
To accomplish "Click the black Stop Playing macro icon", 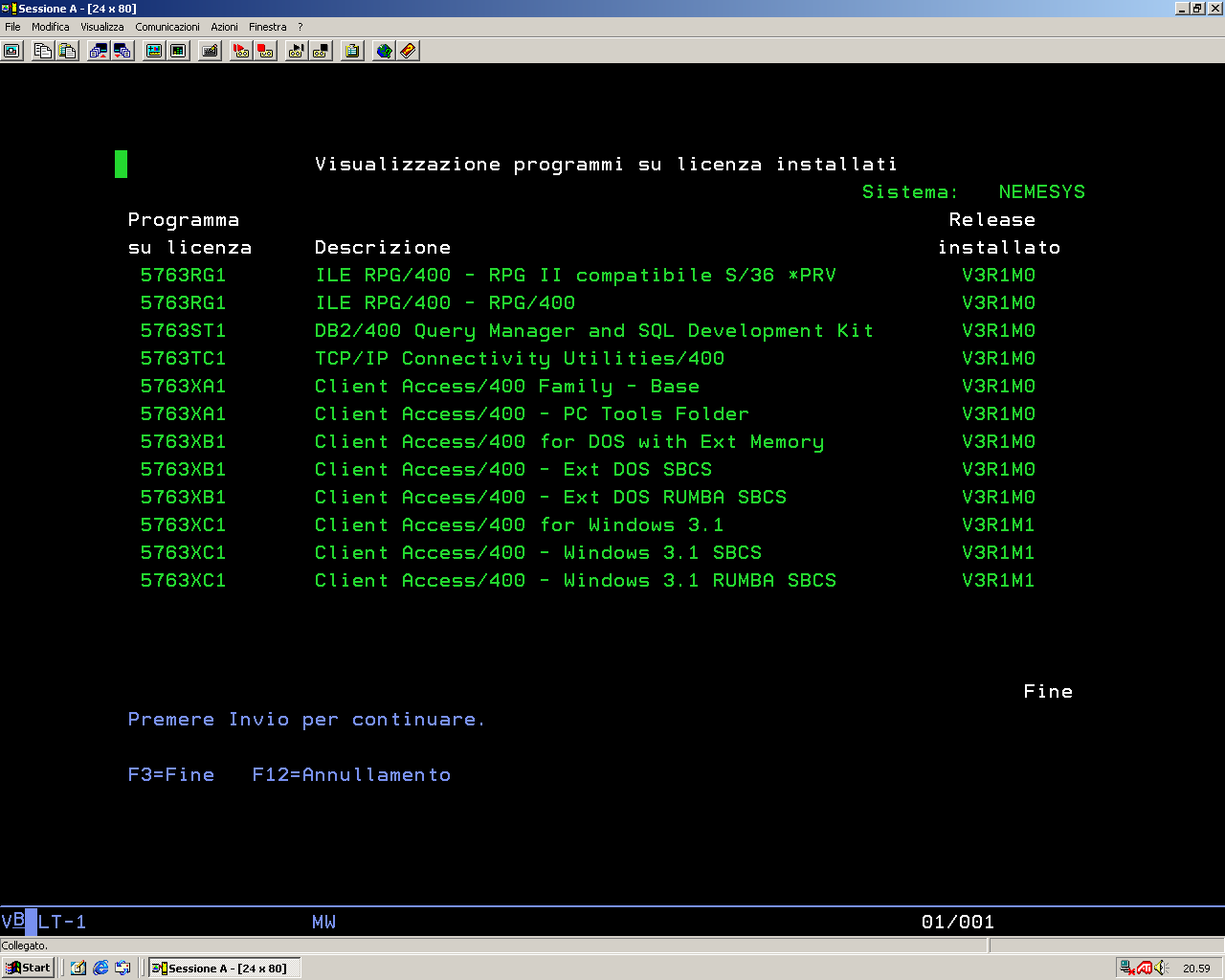I will click(x=321, y=51).
